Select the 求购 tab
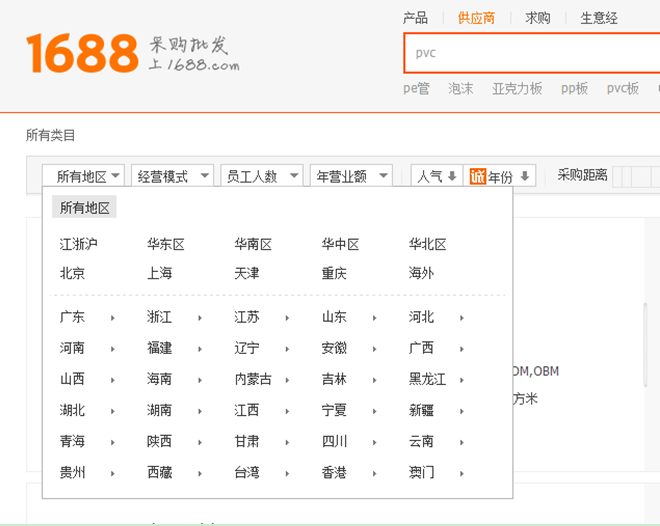 pyautogui.click(x=538, y=18)
